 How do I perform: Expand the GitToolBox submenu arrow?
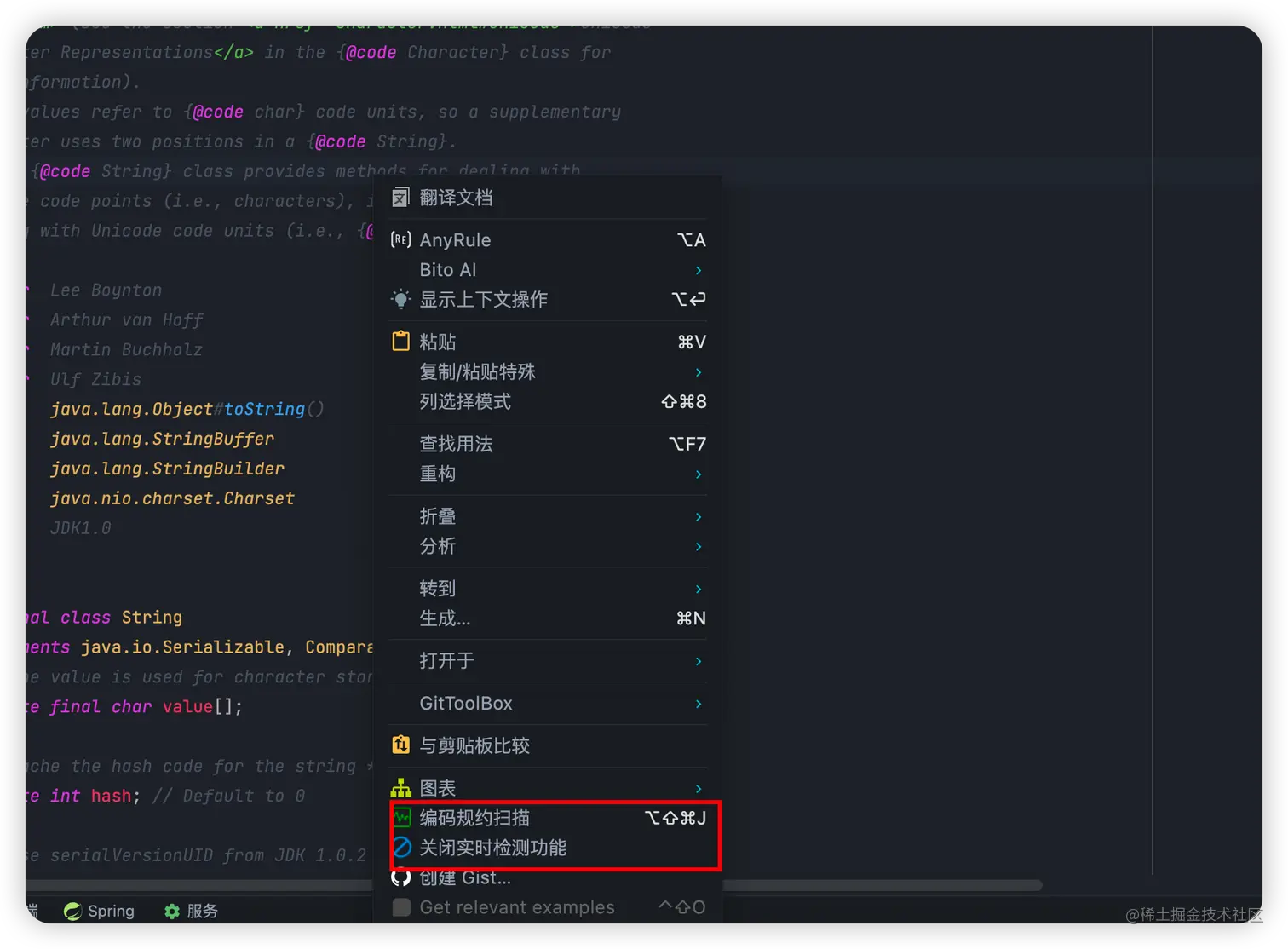(699, 704)
